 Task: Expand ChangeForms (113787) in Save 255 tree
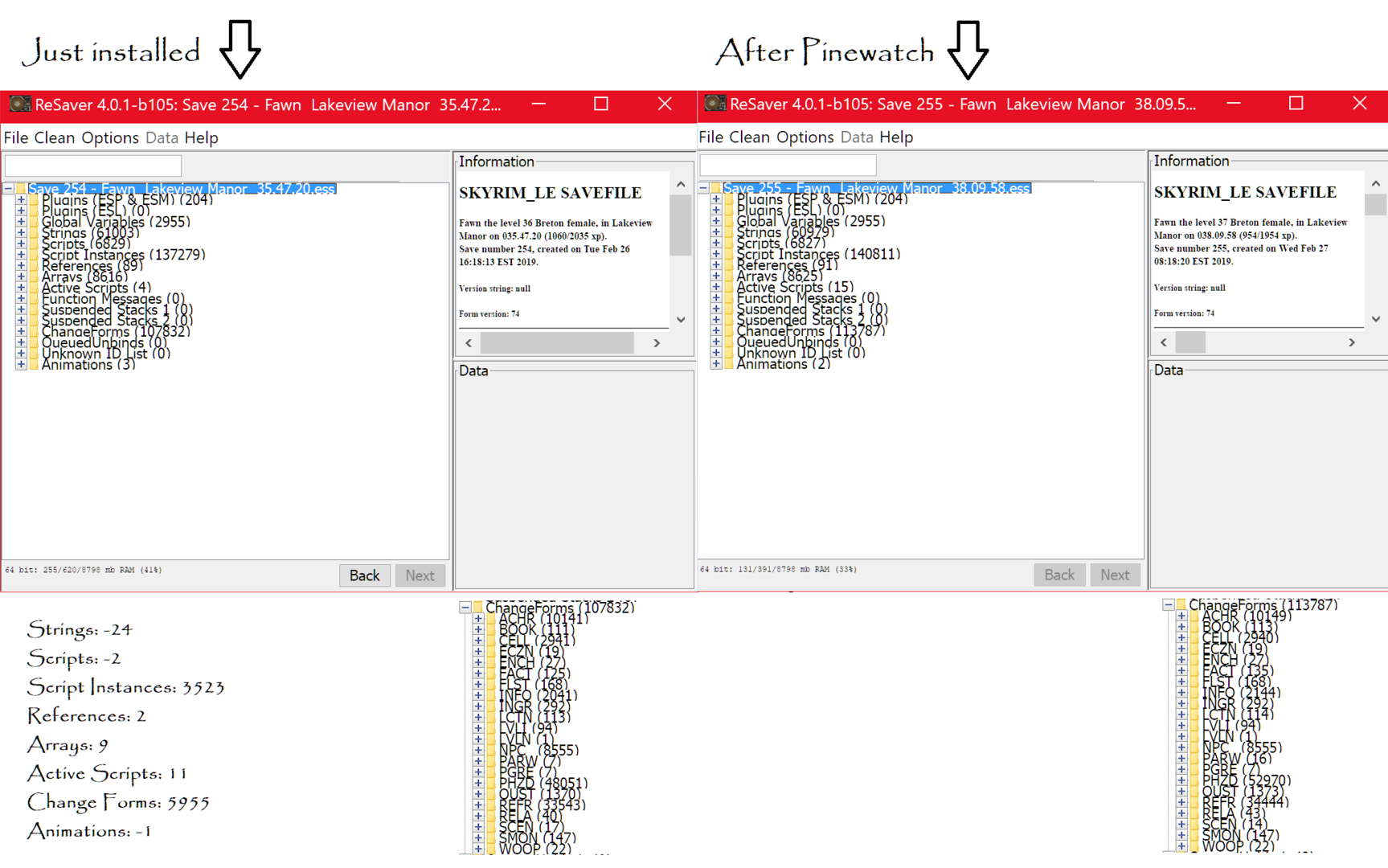point(716,330)
